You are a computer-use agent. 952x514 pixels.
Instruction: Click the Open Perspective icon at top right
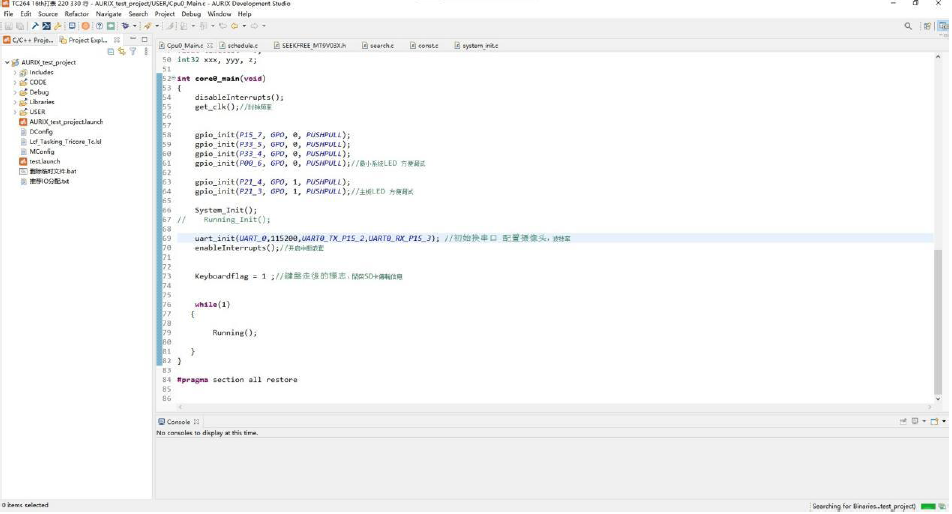pos(927,26)
